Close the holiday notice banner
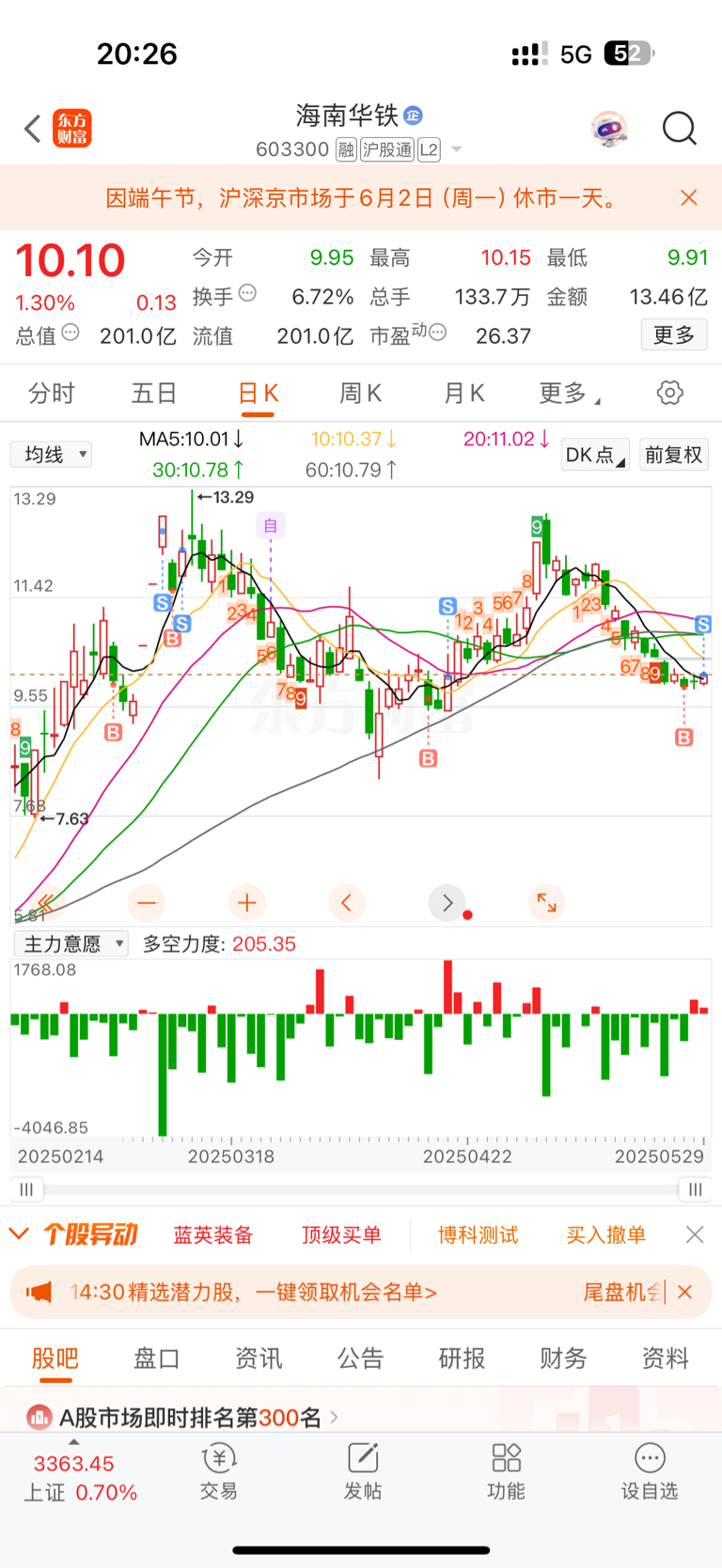This screenshot has width=722, height=1568. [x=689, y=197]
